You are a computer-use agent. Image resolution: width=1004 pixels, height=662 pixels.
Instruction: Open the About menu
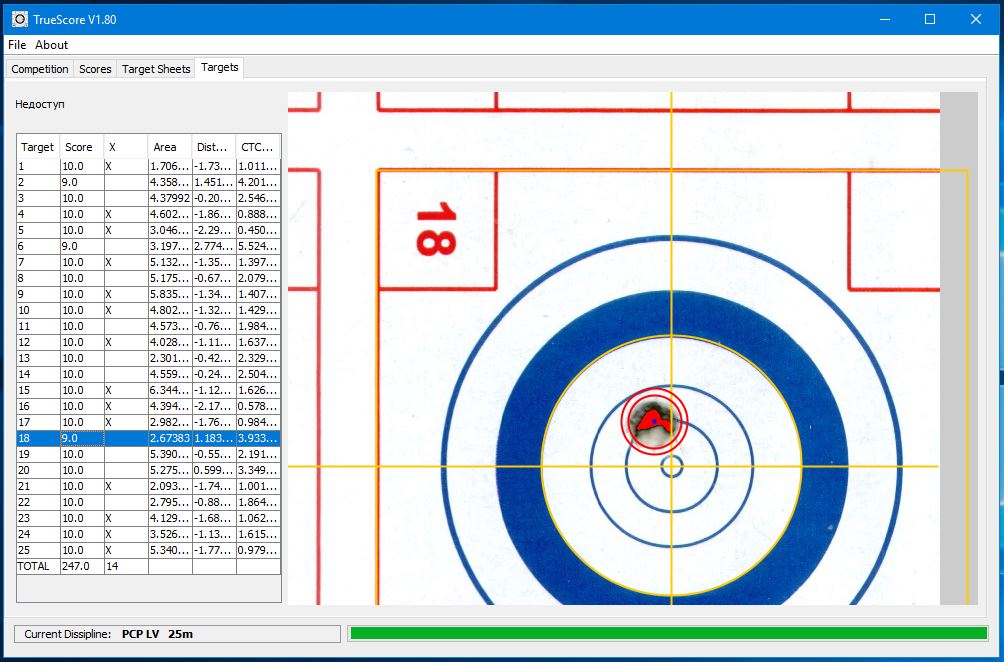click(x=52, y=45)
